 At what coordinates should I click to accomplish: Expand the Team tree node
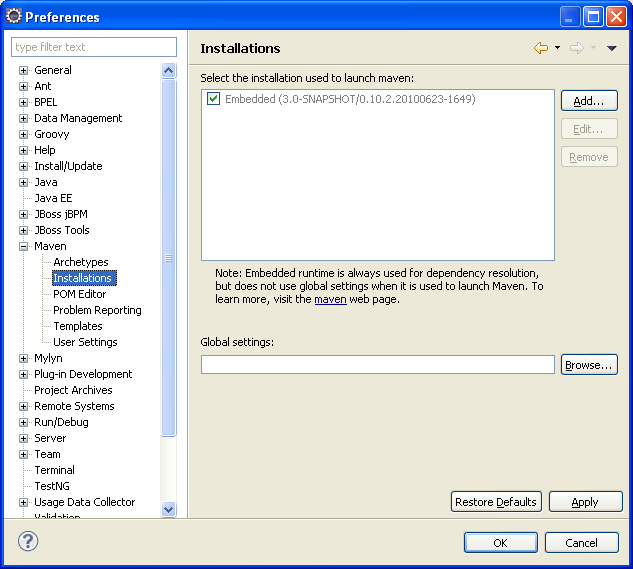[23, 454]
